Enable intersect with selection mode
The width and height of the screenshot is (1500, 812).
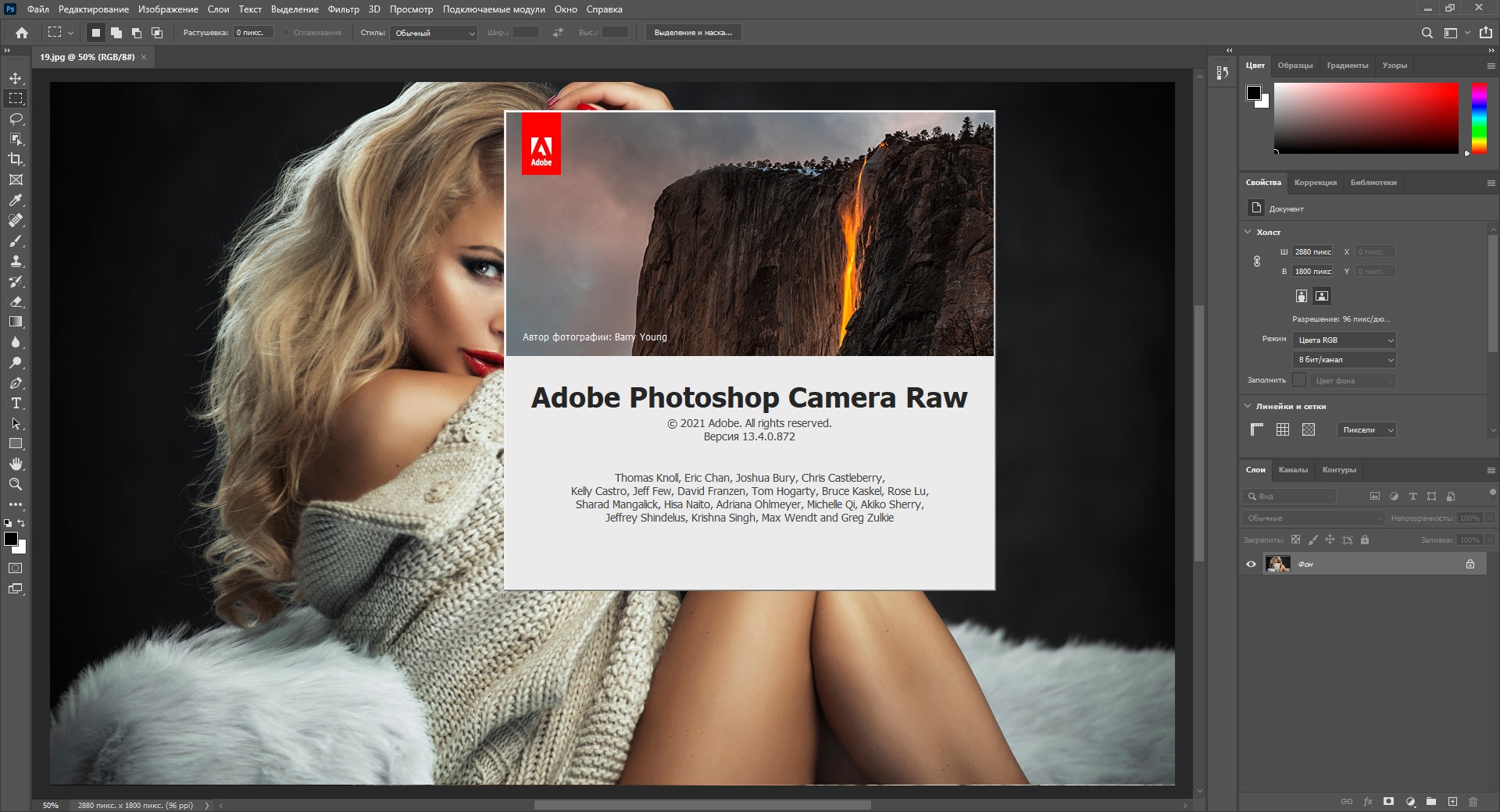(x=157, y=33)
